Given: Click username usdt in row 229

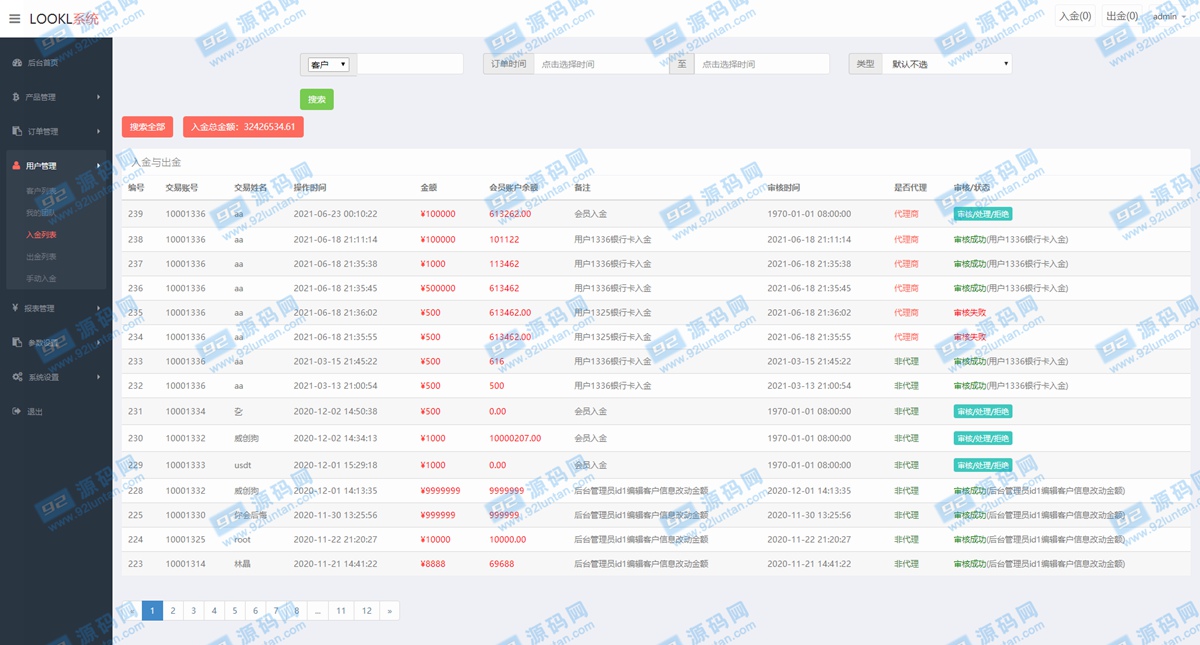Looking at the screenshot, I should pyautogui.click(x=243, y=465).
